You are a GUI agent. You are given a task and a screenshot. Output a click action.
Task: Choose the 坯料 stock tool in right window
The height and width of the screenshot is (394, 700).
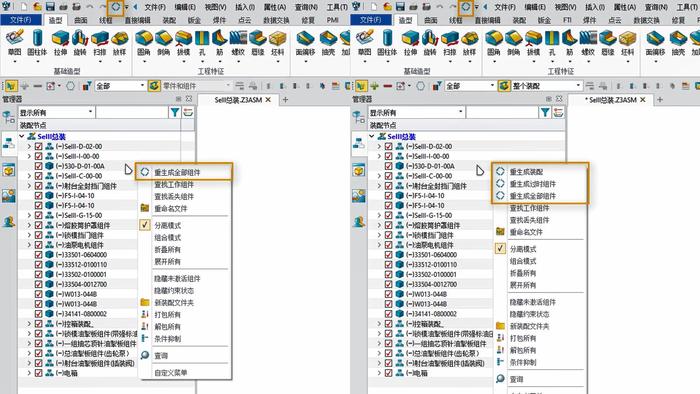[627, 43]
